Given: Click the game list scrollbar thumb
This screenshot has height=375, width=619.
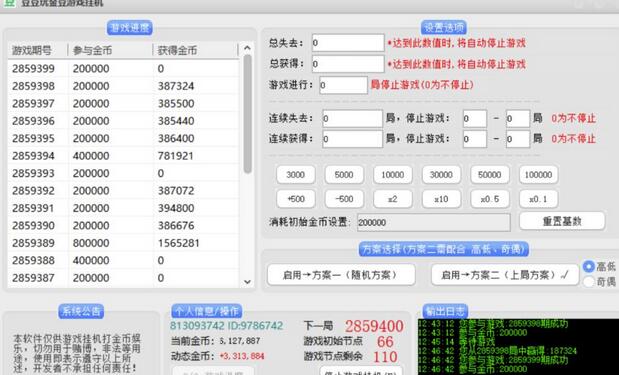Looking at the screenshot, I should click(247, 114).
